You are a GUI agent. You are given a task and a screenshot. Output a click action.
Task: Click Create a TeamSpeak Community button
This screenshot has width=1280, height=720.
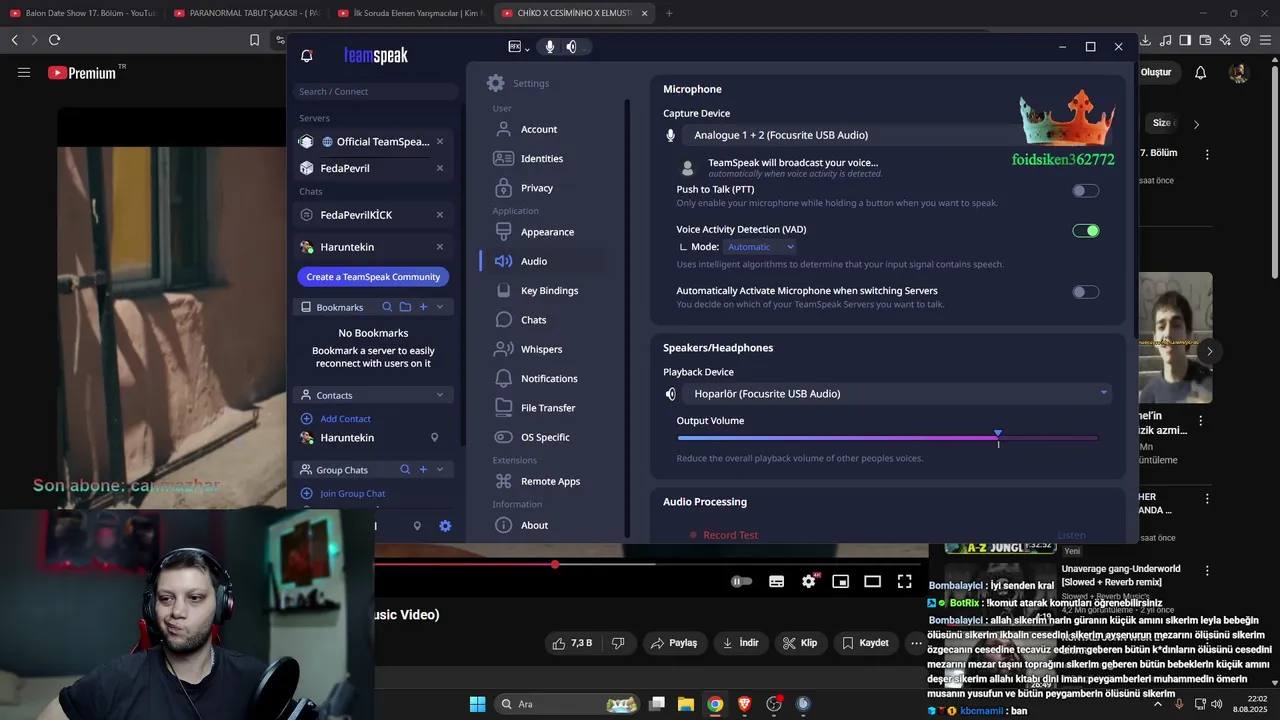373,277
